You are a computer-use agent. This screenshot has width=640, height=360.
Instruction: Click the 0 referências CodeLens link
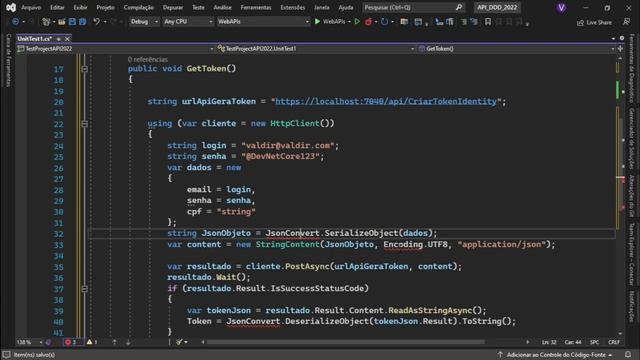[148, 60]
